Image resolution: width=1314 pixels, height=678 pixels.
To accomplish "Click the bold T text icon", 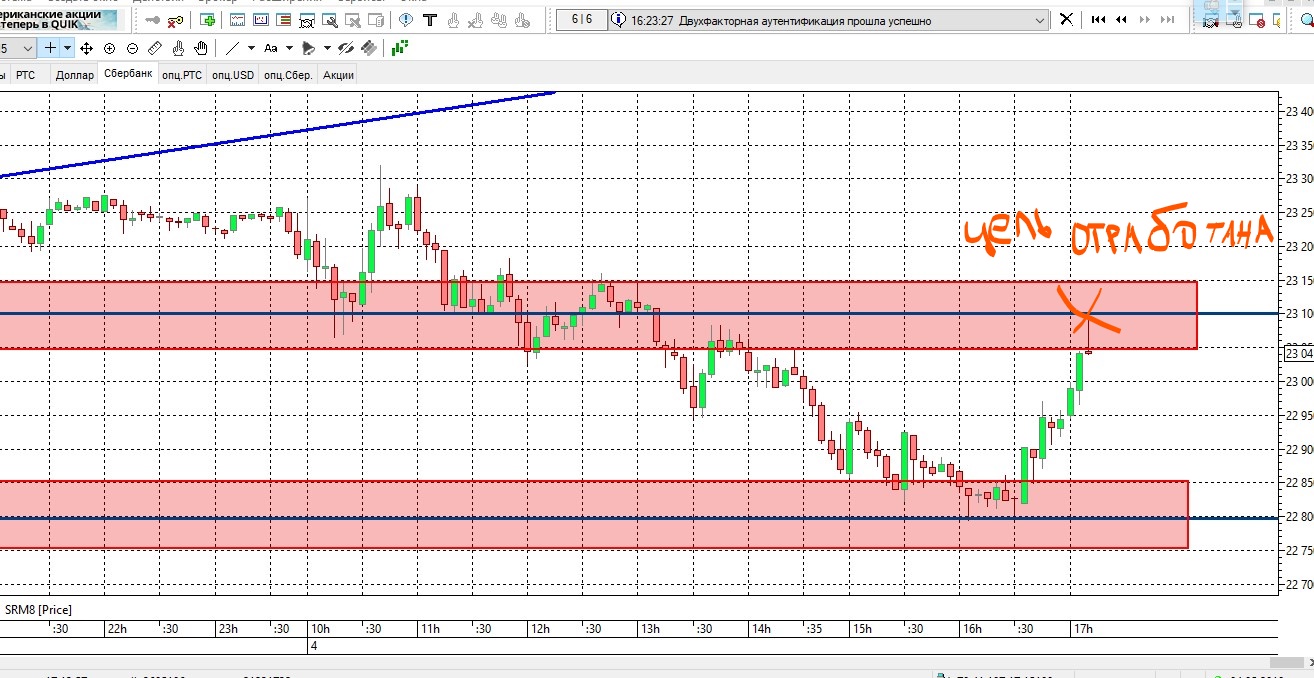I will point(431,20).
